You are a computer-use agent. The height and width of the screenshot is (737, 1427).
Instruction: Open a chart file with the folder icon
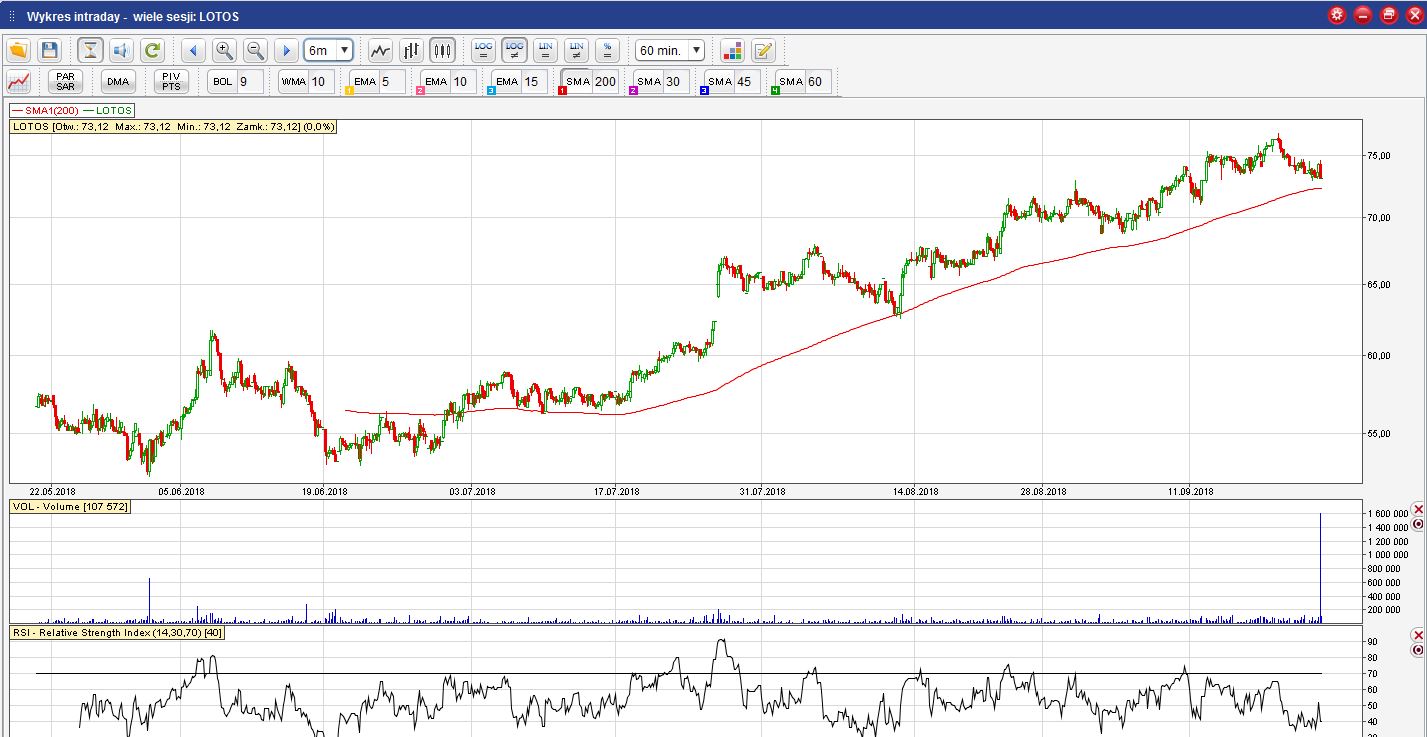(19, 50)
